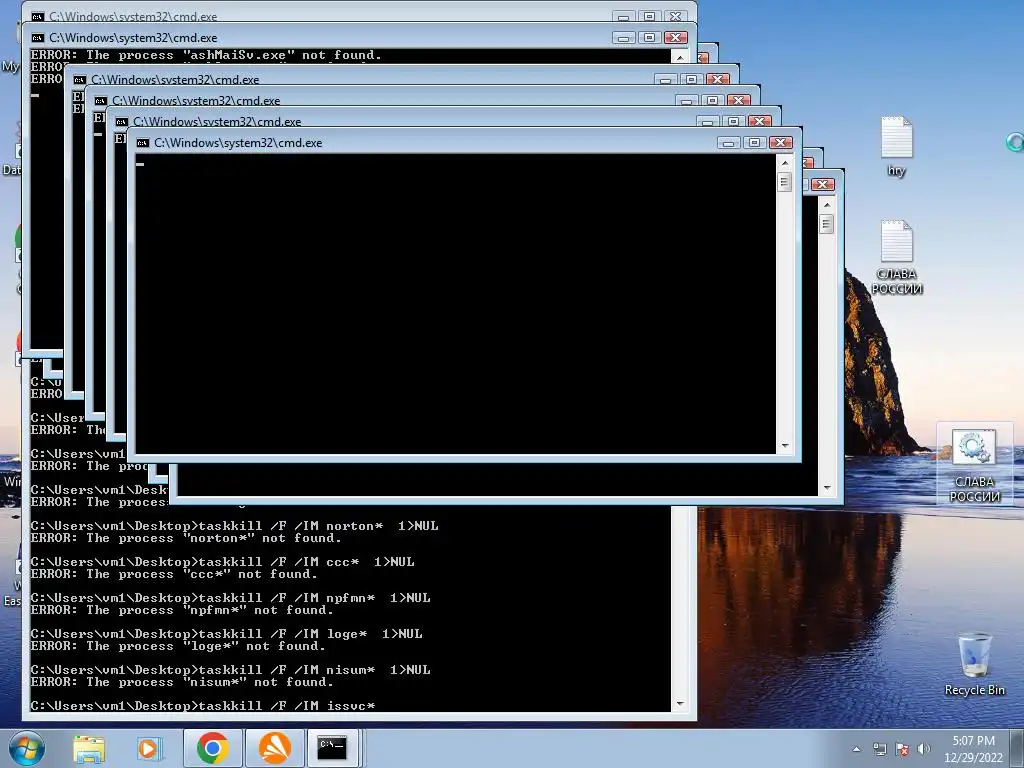The width and height of the screenshot is (1024, 768).
Task: Open Avast antivirus from the taskbar
Action: coord(275,748)
